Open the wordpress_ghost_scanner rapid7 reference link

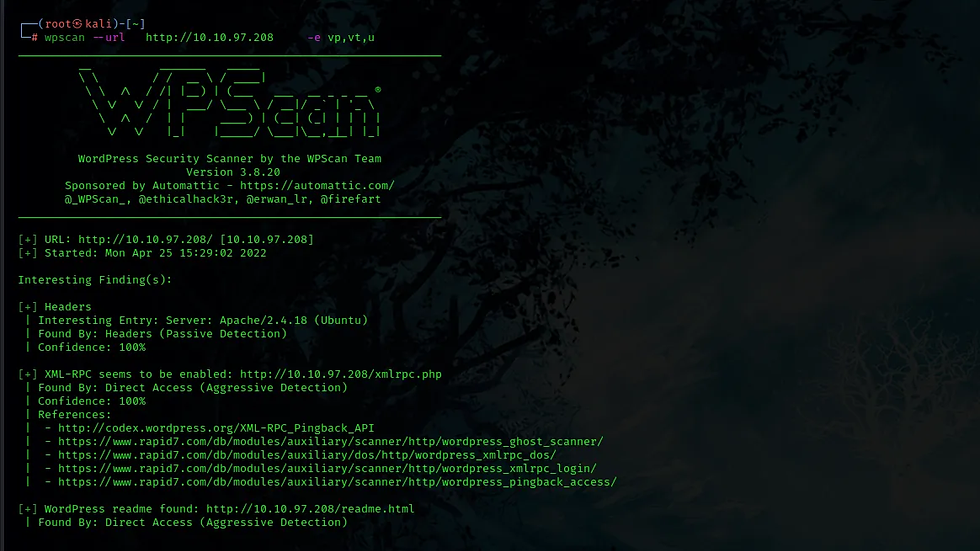331,442
